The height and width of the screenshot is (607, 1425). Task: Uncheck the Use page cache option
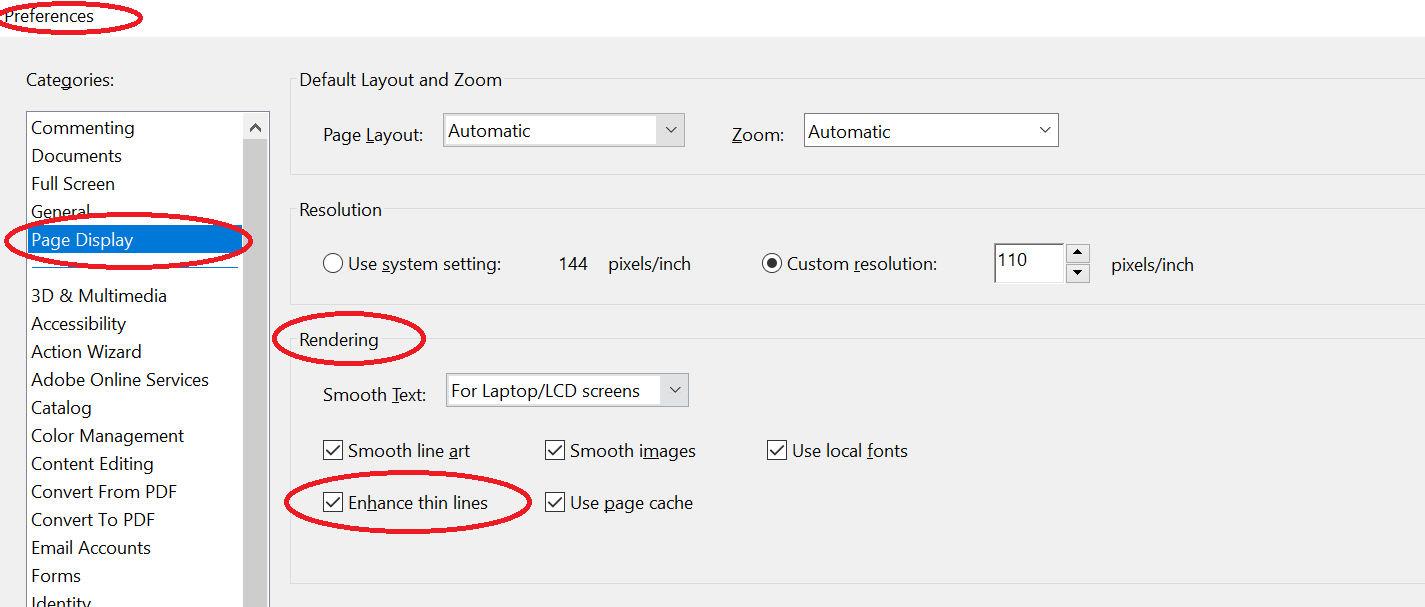click(x=555, y=503)
